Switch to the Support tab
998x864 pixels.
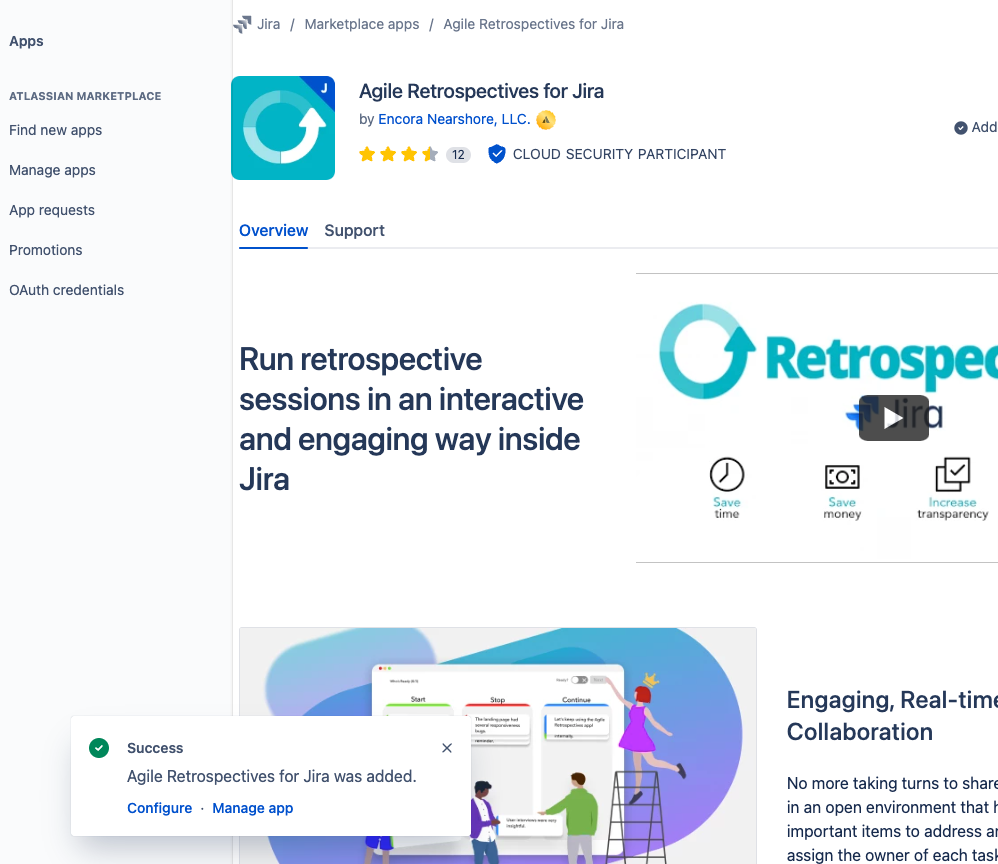click(355, 230)
